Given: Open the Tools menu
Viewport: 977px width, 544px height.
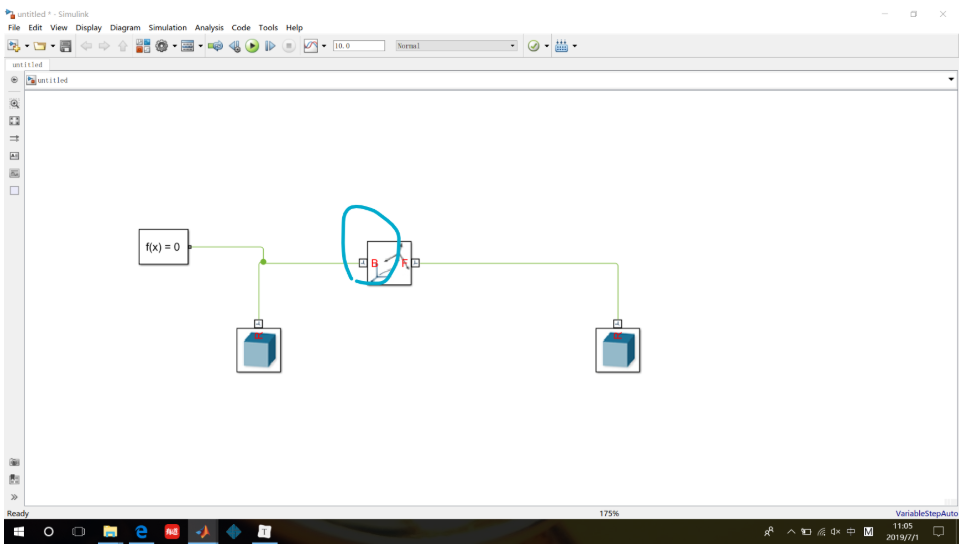Looking at the screenshot, I should [268, 27].
